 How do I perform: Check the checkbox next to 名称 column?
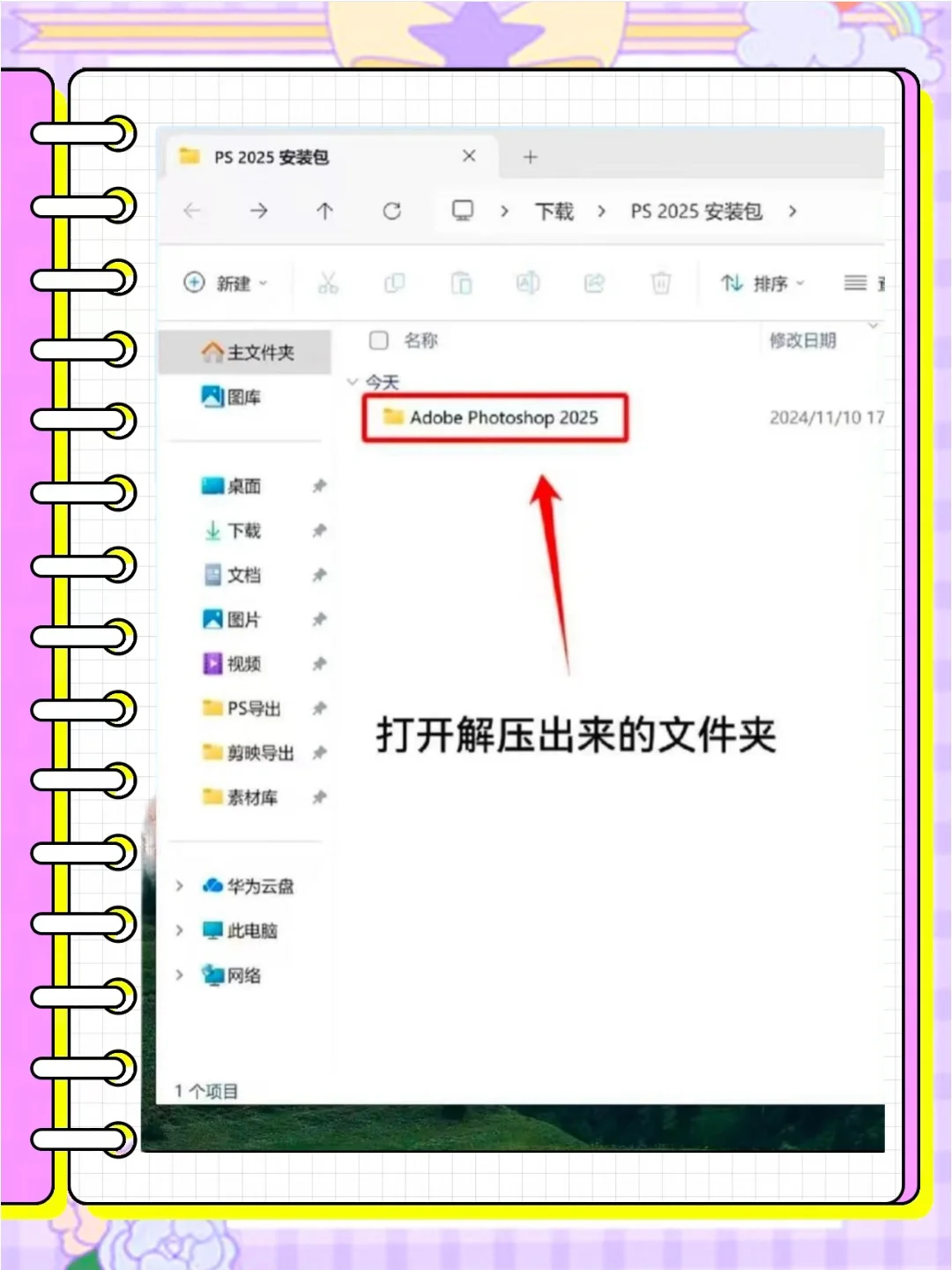click(378, 340)
